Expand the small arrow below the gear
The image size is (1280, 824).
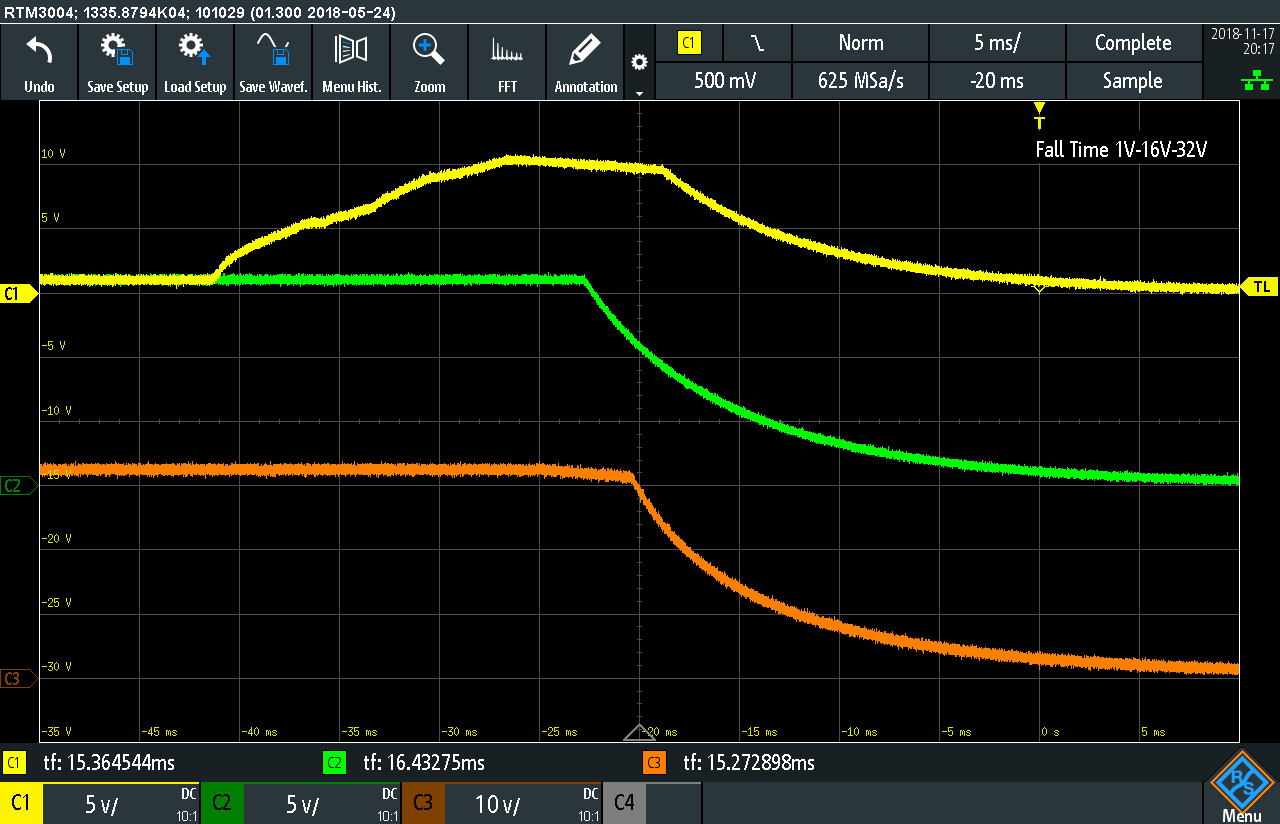(640, 92)
